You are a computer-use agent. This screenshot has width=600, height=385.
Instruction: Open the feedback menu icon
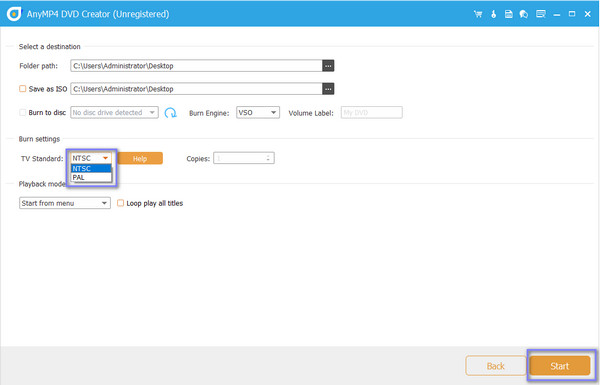tap(541, 14)
